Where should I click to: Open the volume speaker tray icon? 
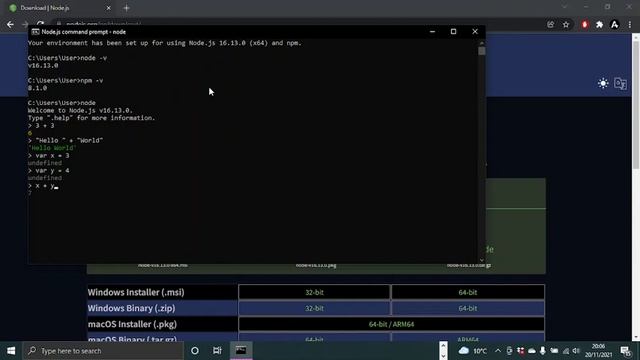pos(576,351)
